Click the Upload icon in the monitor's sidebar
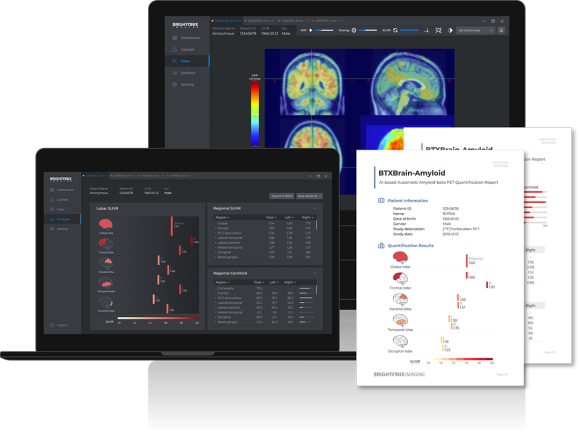 (175, 49)
